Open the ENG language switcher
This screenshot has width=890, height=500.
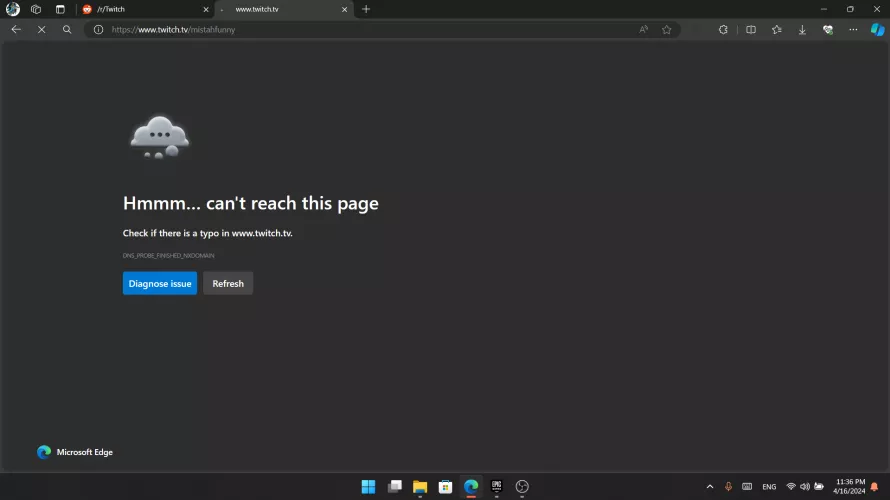pyautogui.click(x=769, y=486)
